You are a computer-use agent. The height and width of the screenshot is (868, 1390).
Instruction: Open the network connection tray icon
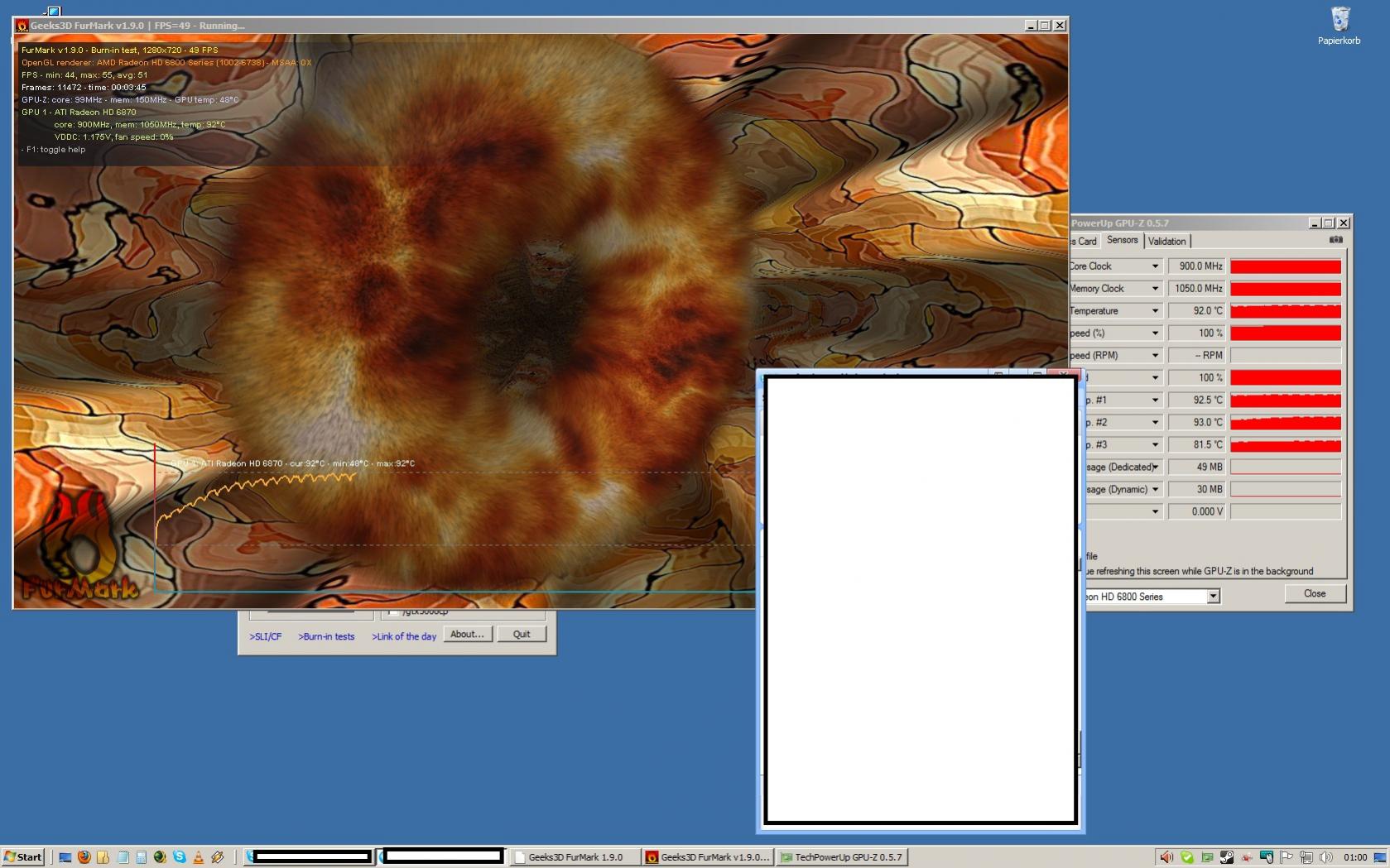pyautogui.click(x=1306, y=857)
